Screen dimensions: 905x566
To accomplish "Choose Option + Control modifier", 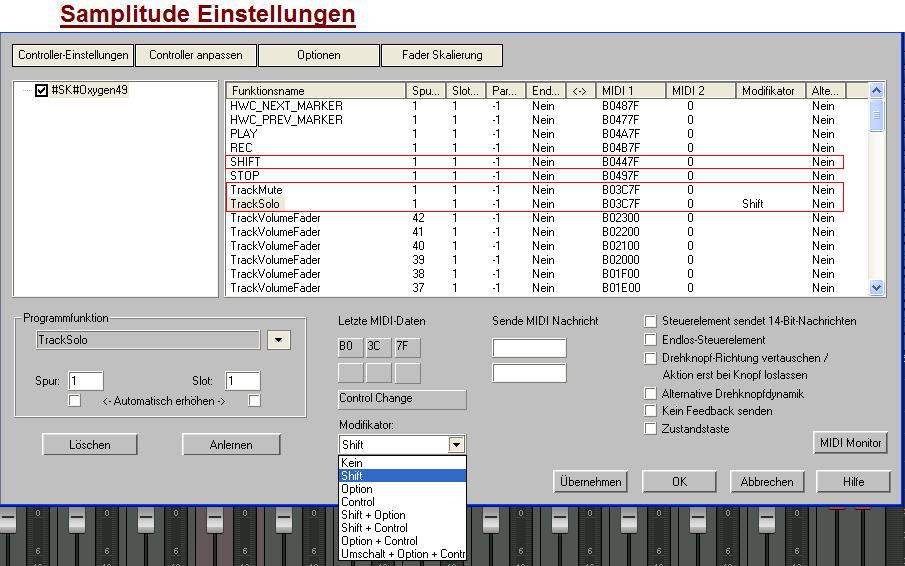I will 402,541.
